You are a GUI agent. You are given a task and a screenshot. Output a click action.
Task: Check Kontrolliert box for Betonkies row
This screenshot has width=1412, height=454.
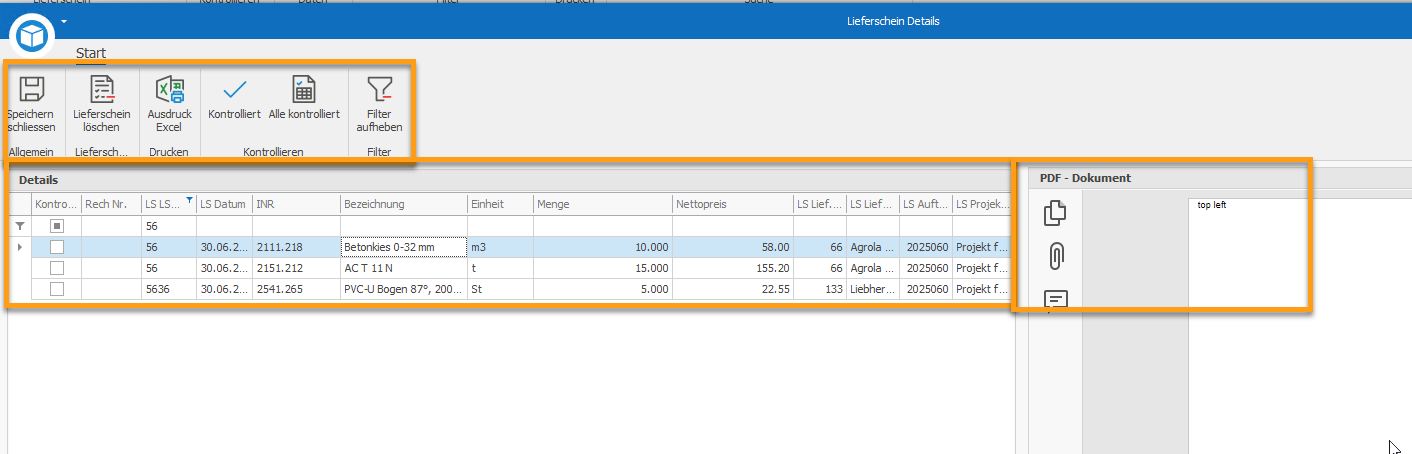coord(57,247)
